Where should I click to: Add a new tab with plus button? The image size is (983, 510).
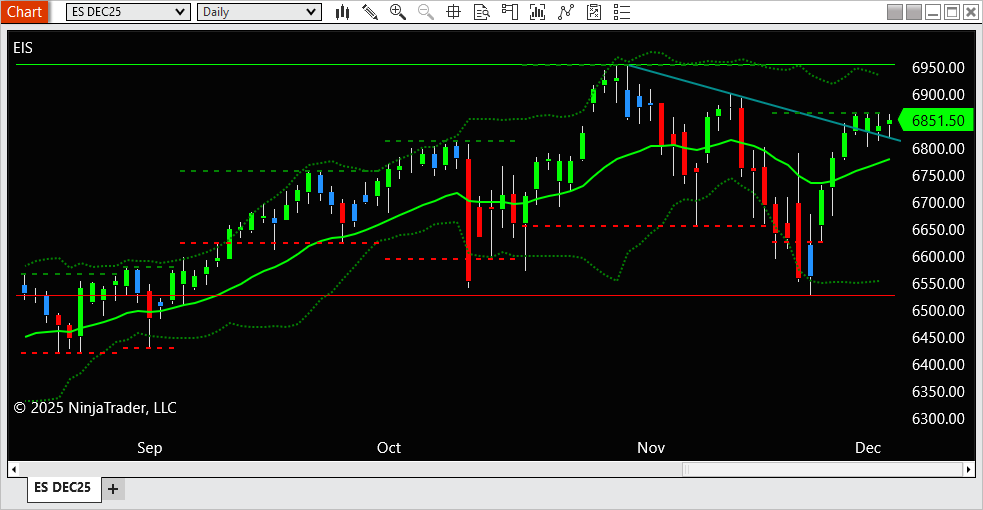coord(113,489)
